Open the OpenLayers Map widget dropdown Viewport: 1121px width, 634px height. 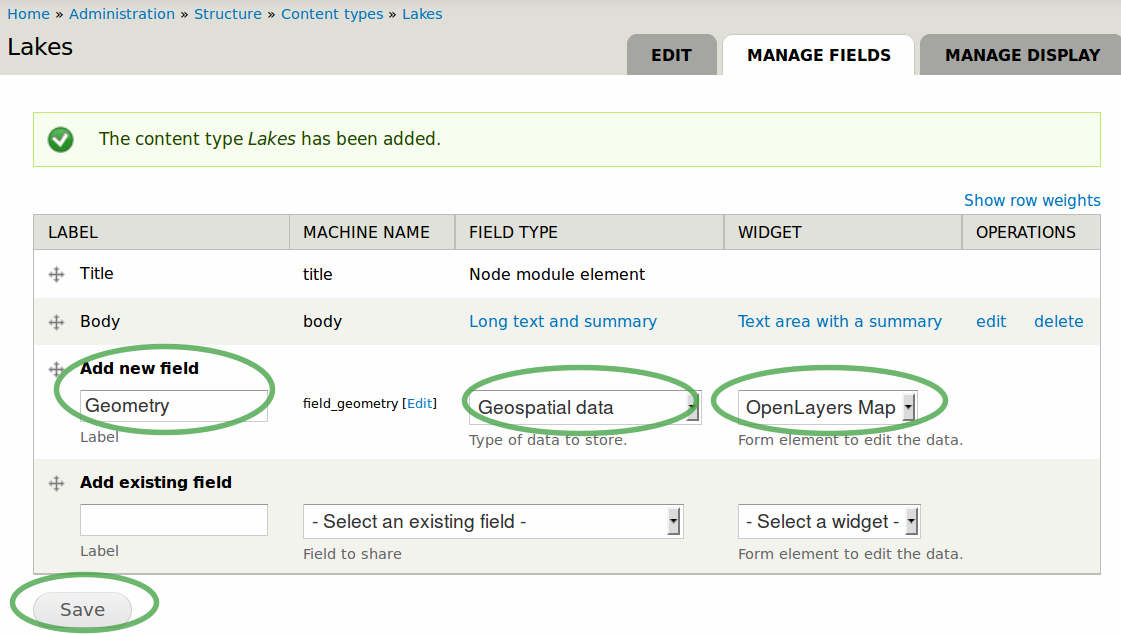click(x=828, y=407)
